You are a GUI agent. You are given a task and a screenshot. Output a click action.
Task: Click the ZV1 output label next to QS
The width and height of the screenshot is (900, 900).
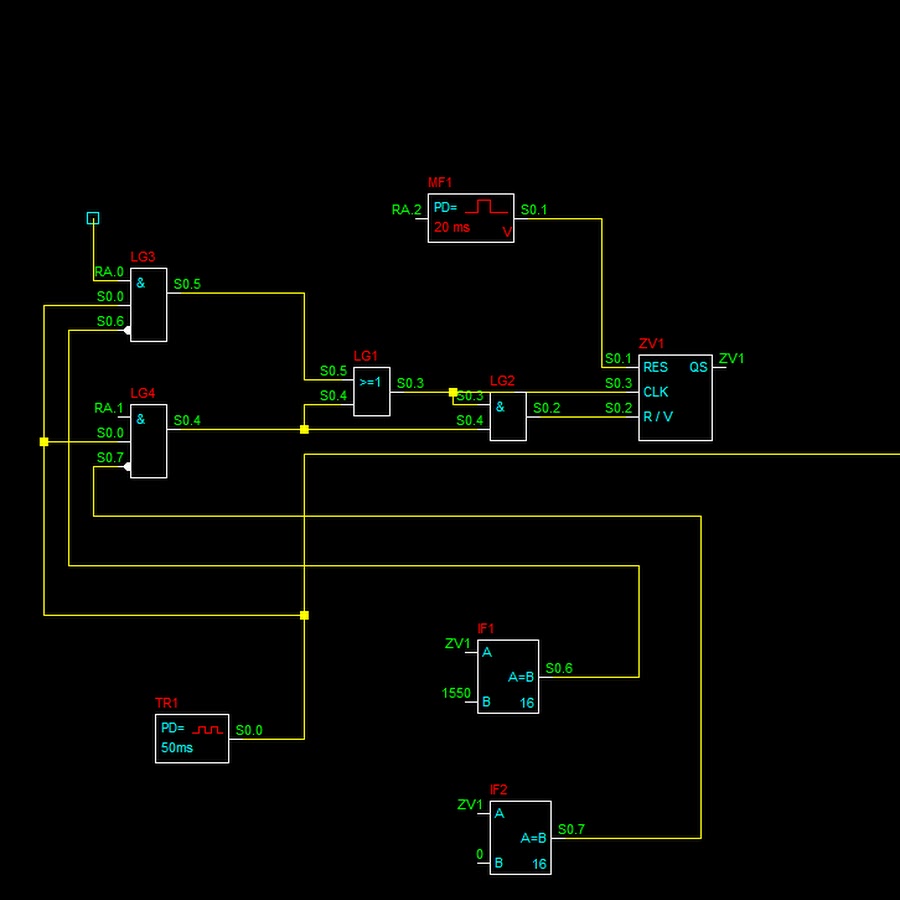tap(732, 359)
